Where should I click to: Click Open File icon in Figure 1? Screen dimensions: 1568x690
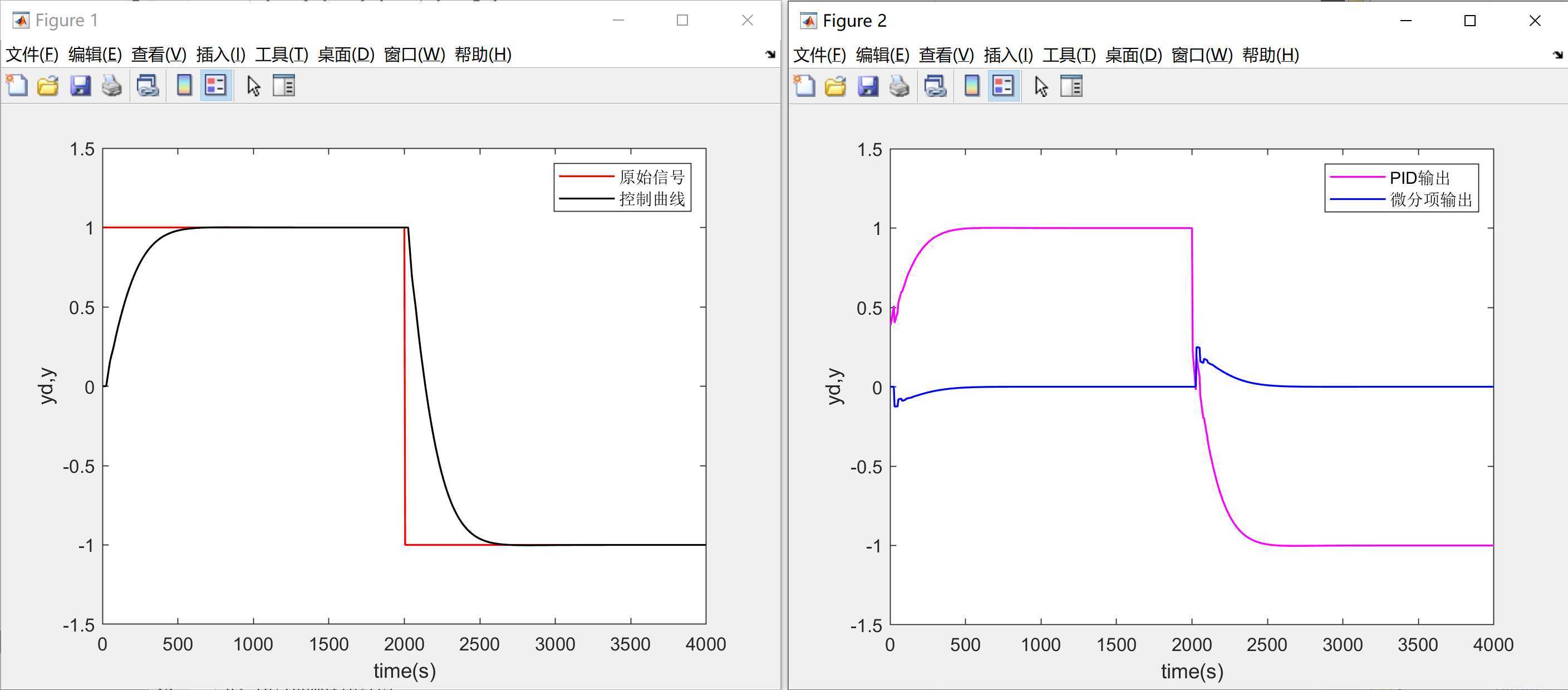pyautogui.click(x=48, y=85)
